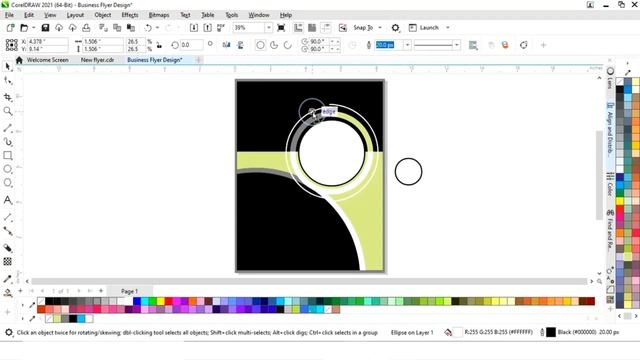Add a new page after Page 1
640x360 pixels.
[x=101, y=291]
